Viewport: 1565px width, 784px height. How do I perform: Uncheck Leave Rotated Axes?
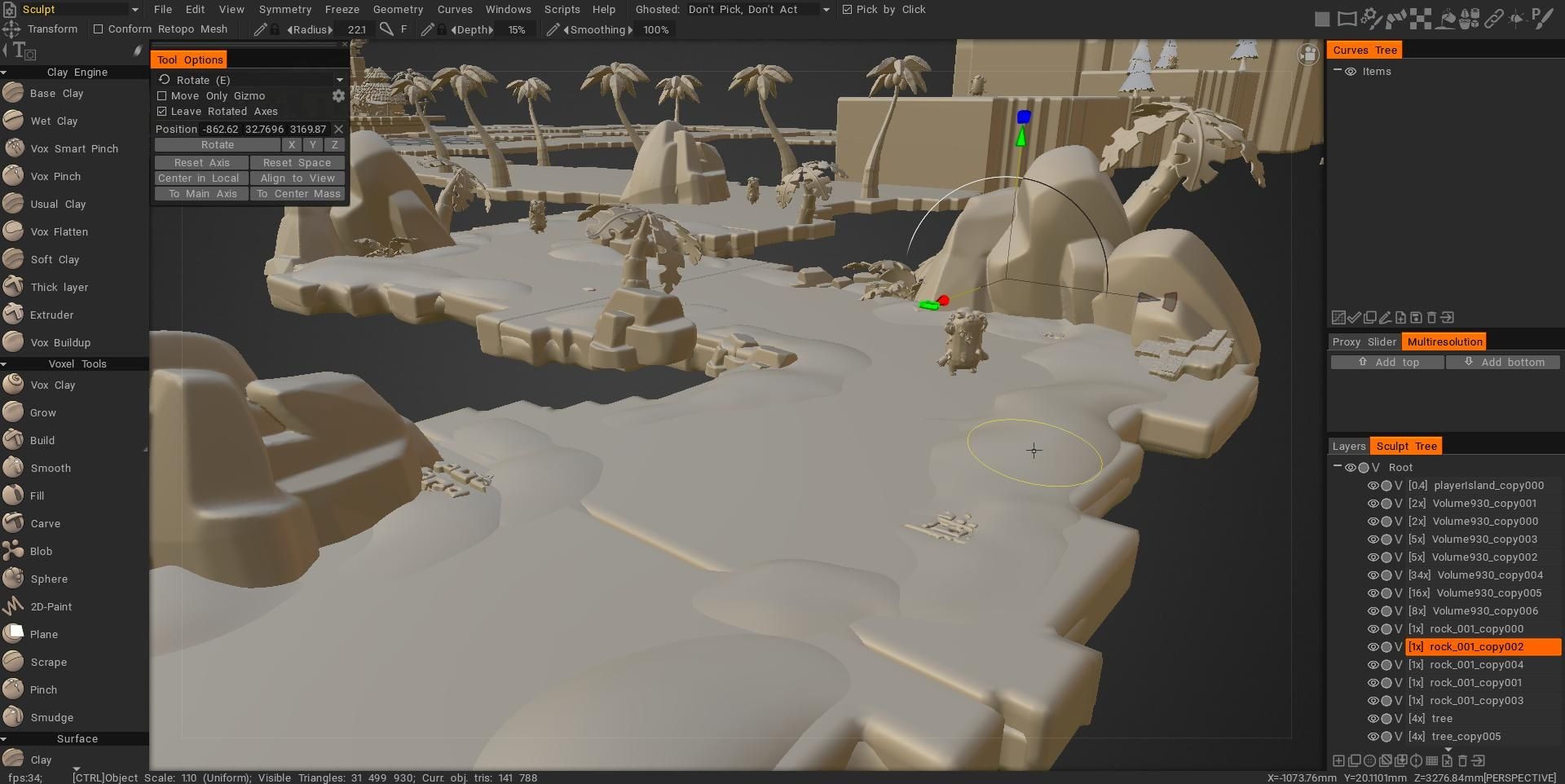coord(162,111)
